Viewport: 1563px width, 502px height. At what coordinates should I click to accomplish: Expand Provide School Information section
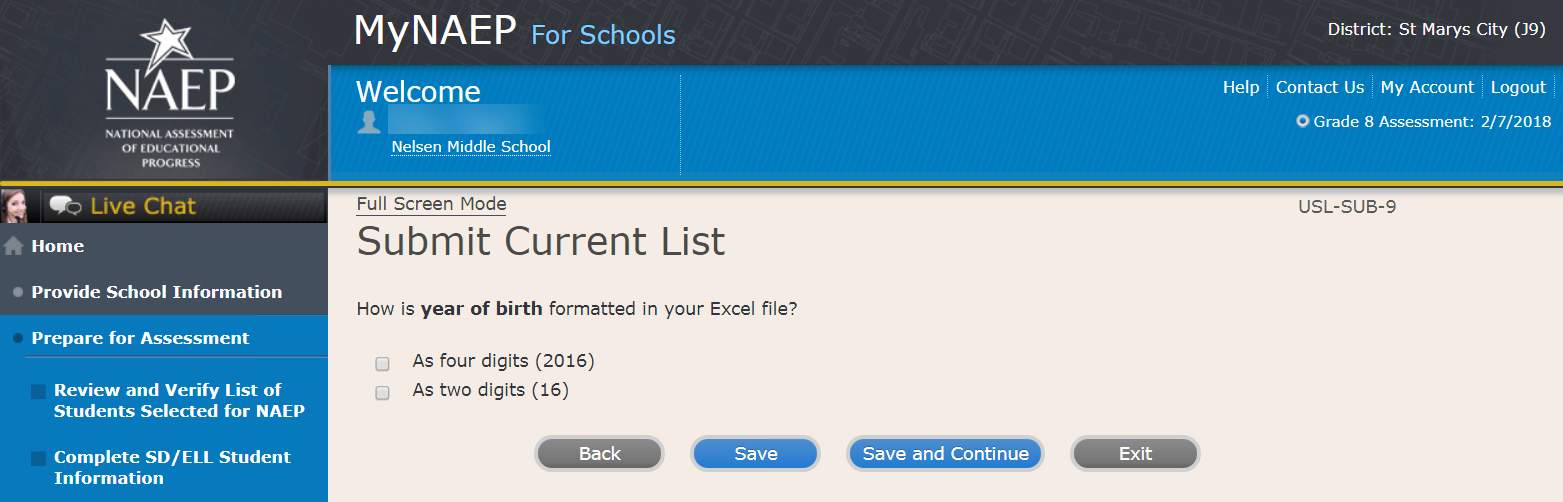coord(156,292)
